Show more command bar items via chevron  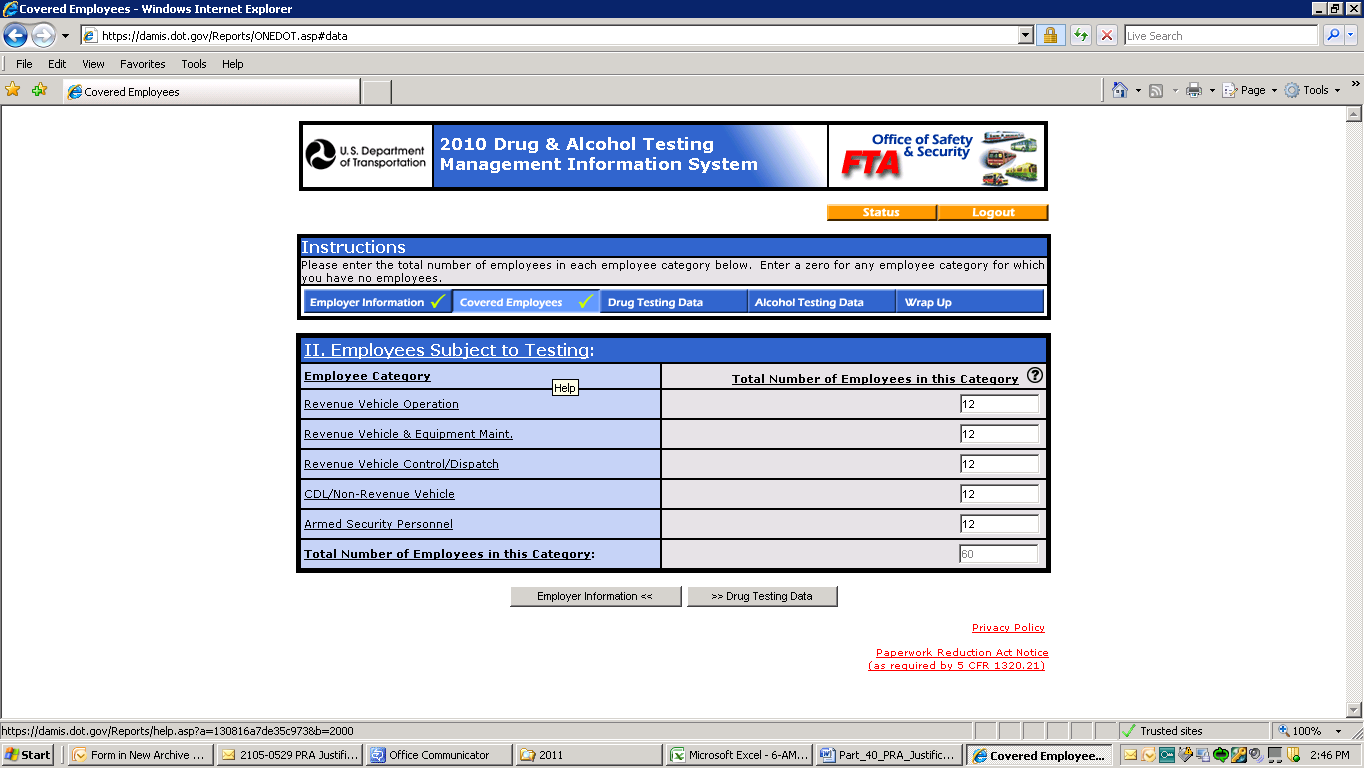(1355, 86)
